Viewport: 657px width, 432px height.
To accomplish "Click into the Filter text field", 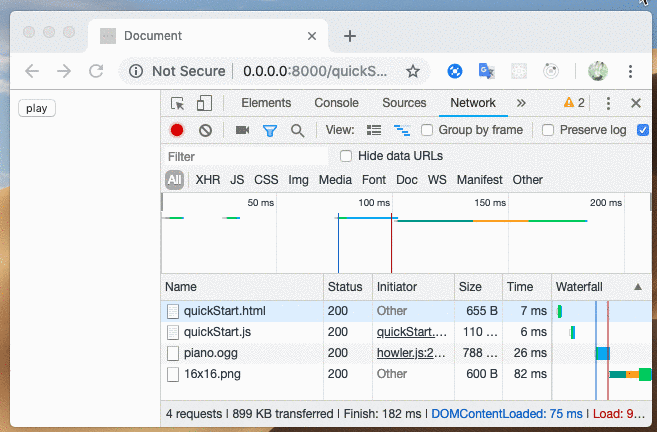I will click(x=245, y=156).
